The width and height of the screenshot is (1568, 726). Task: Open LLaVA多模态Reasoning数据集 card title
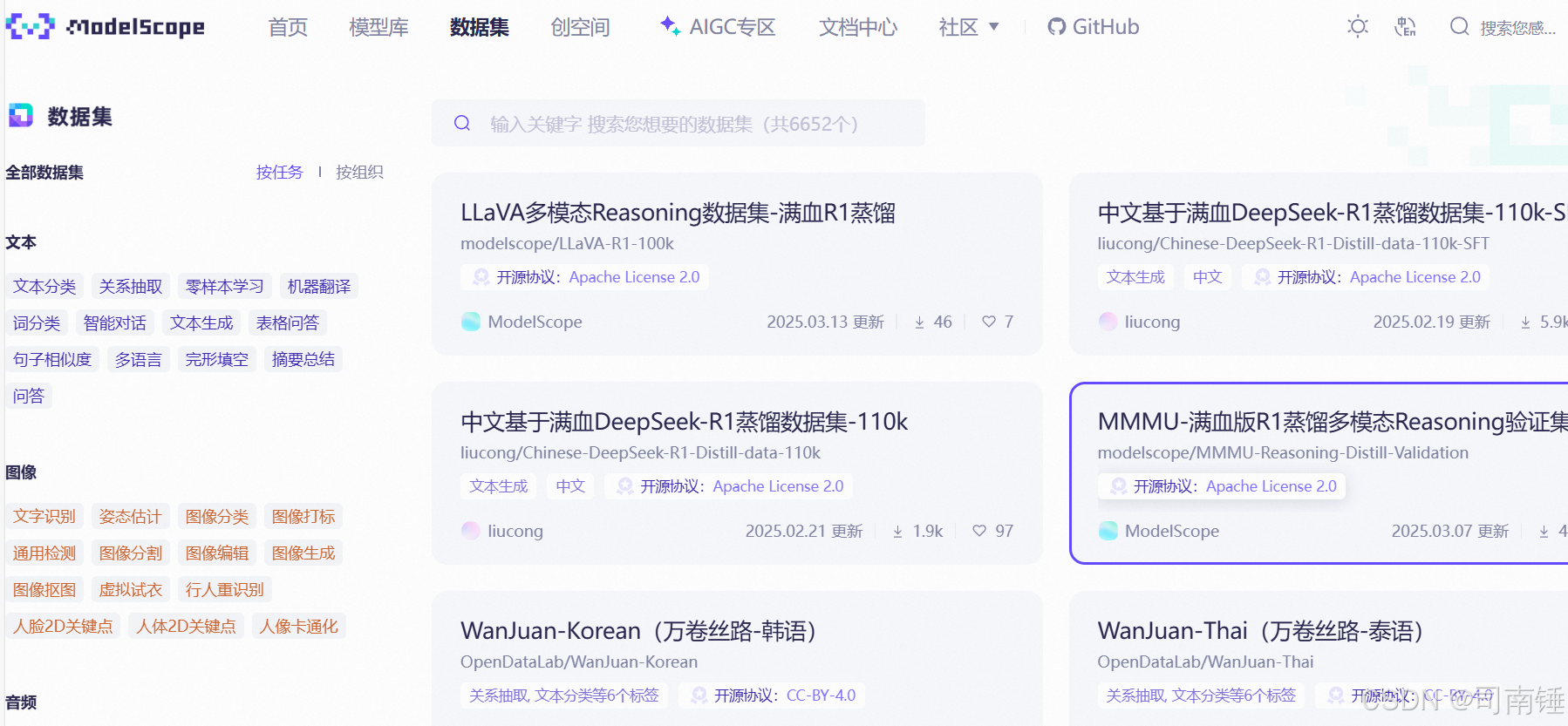click(x=678, y=213)
